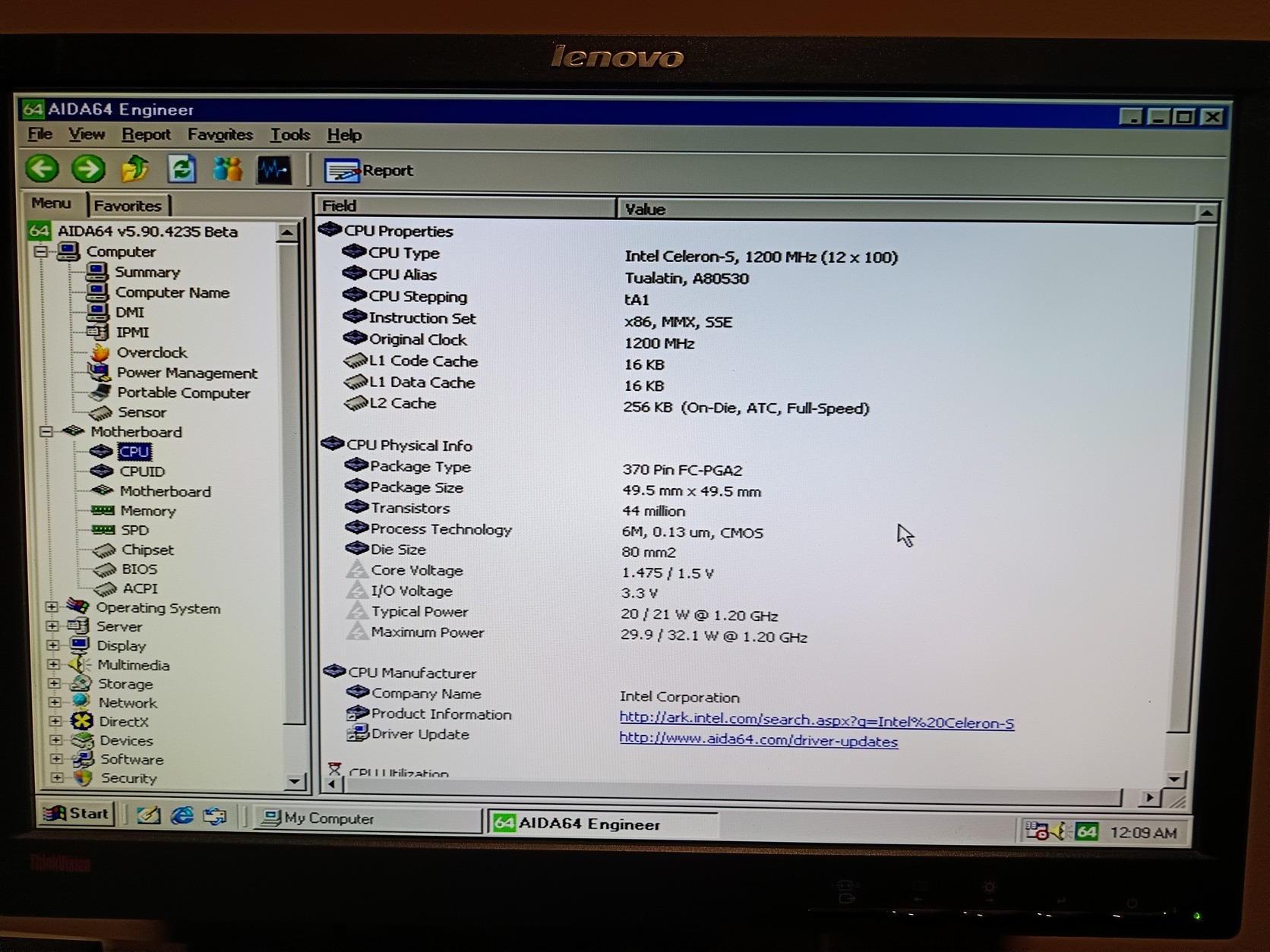Select the Power Management tree item
This screenshot has height=952, width=1270.
click(187, 373)
